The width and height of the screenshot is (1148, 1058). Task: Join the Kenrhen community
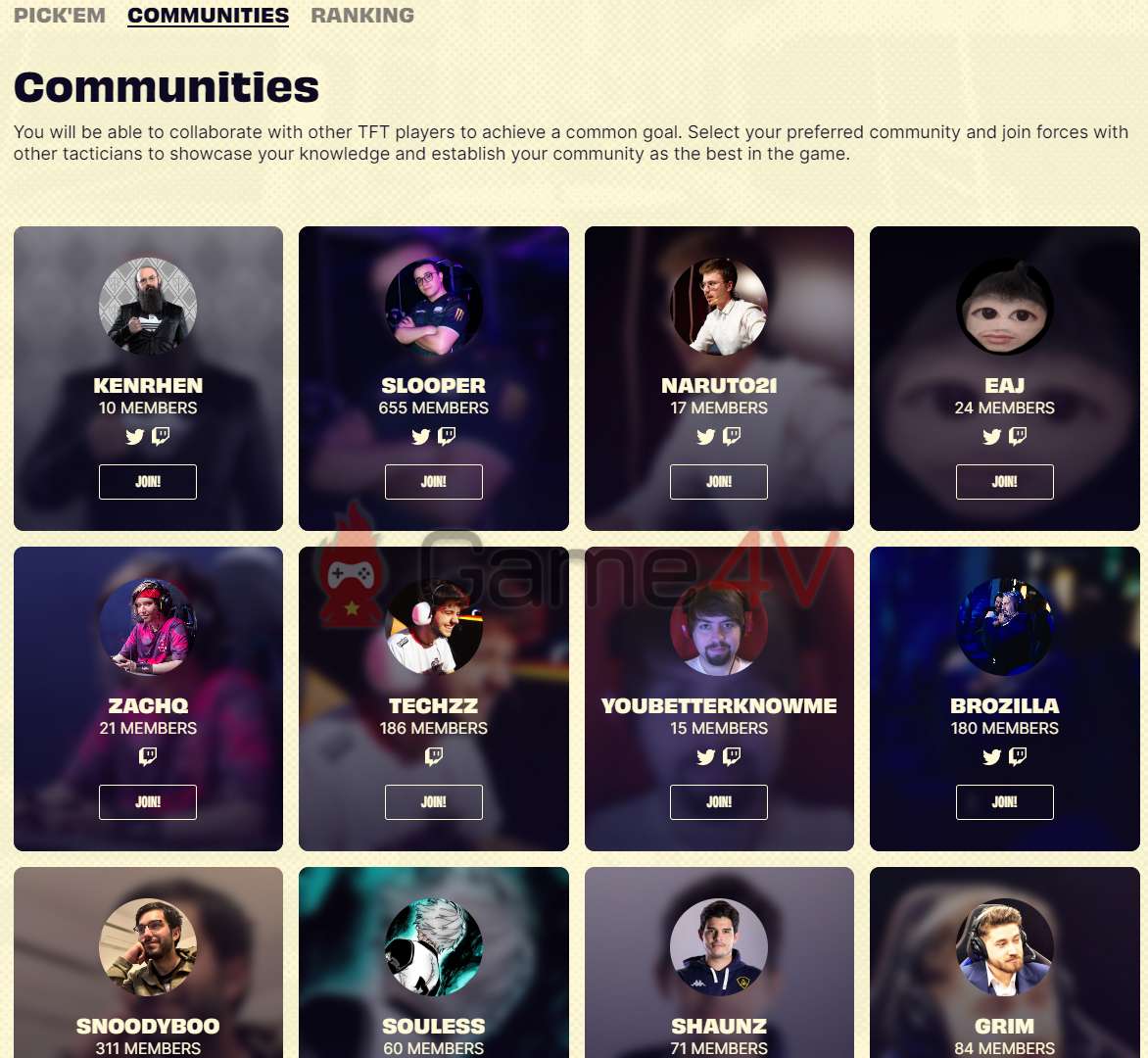pyautogui.click(x=148, y=482)
